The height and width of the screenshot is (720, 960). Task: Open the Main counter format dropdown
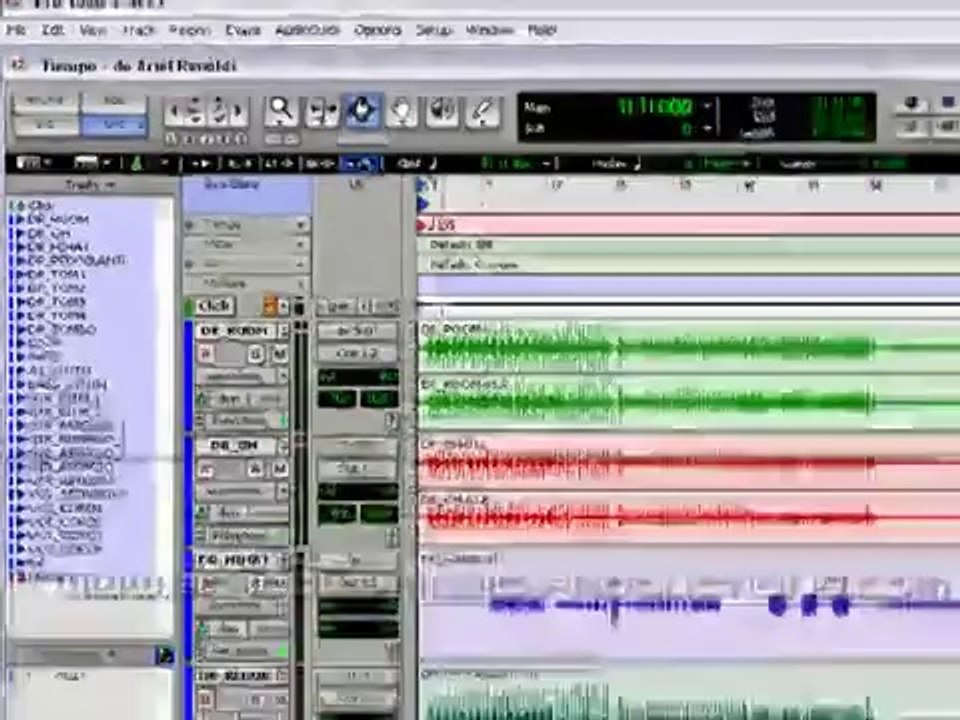click(x=708, y=107)
